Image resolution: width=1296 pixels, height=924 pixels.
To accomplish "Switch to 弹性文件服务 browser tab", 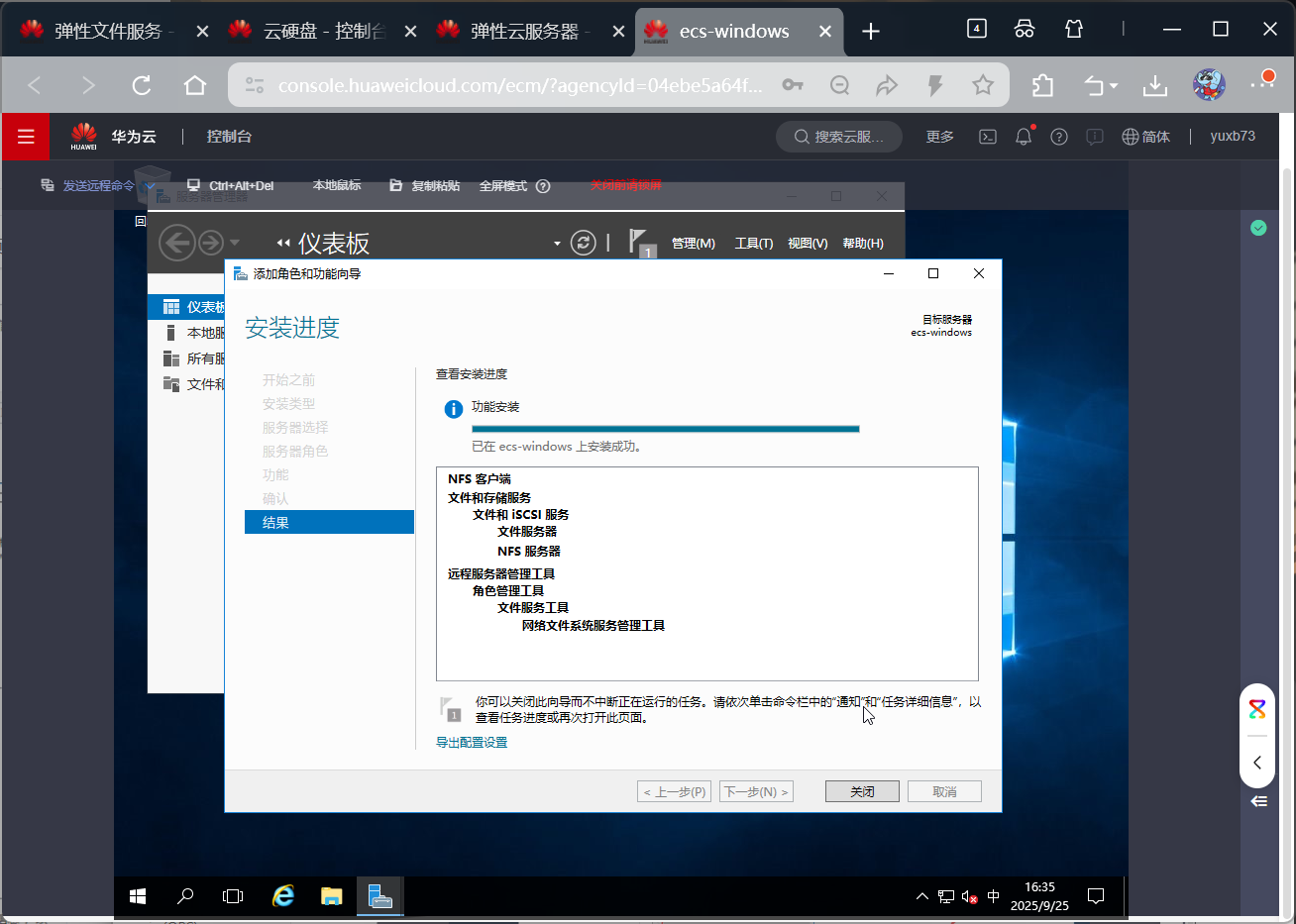I will pos(116,32).
